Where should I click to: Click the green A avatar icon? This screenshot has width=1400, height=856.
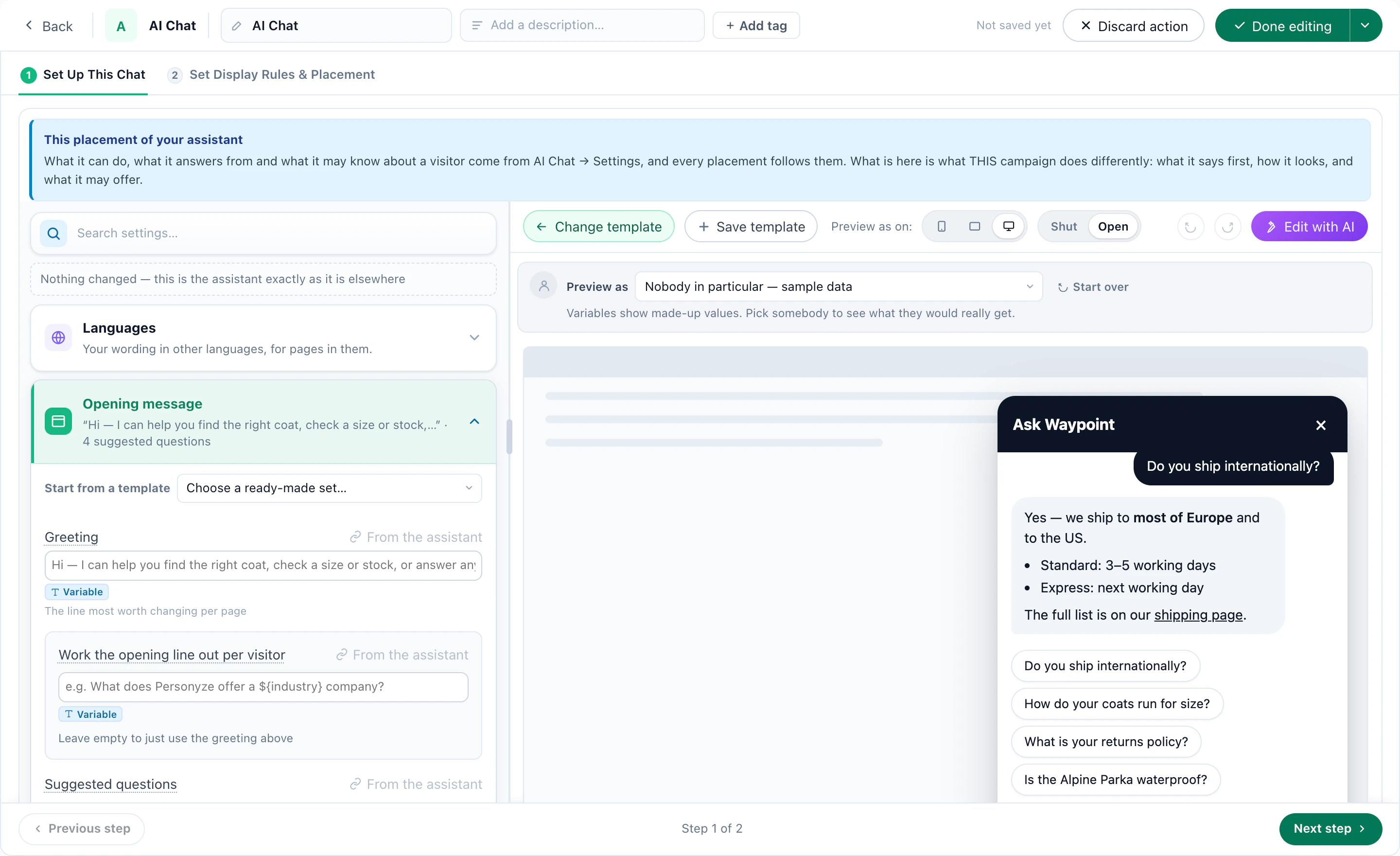tap(121, 26)
